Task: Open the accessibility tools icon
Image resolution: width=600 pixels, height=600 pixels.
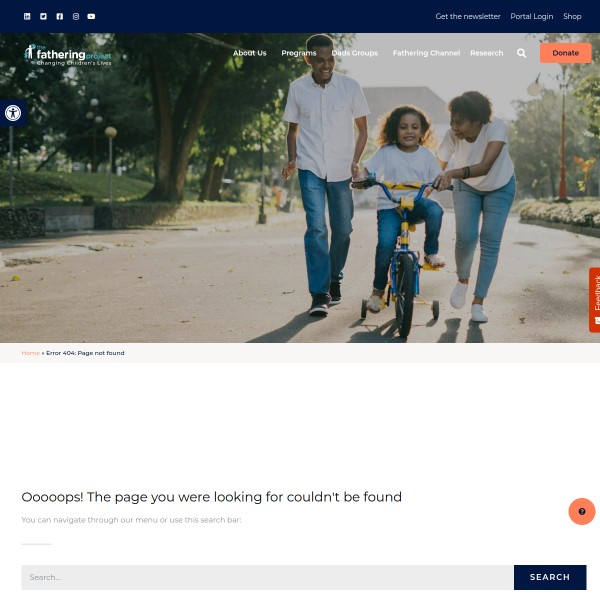Action: click(x=13, y=113)
